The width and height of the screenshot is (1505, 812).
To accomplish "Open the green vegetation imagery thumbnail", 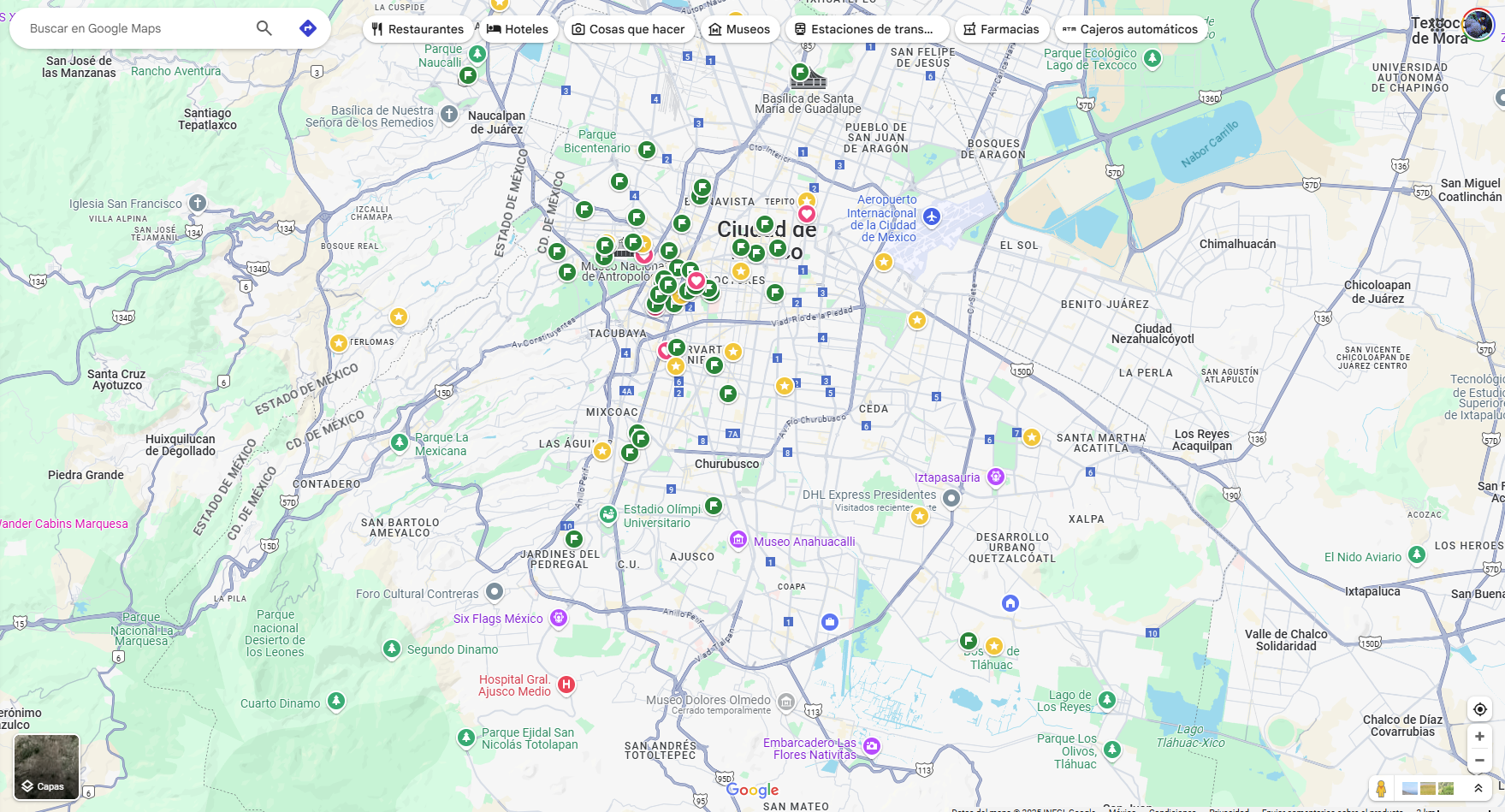I will 1446,788.
